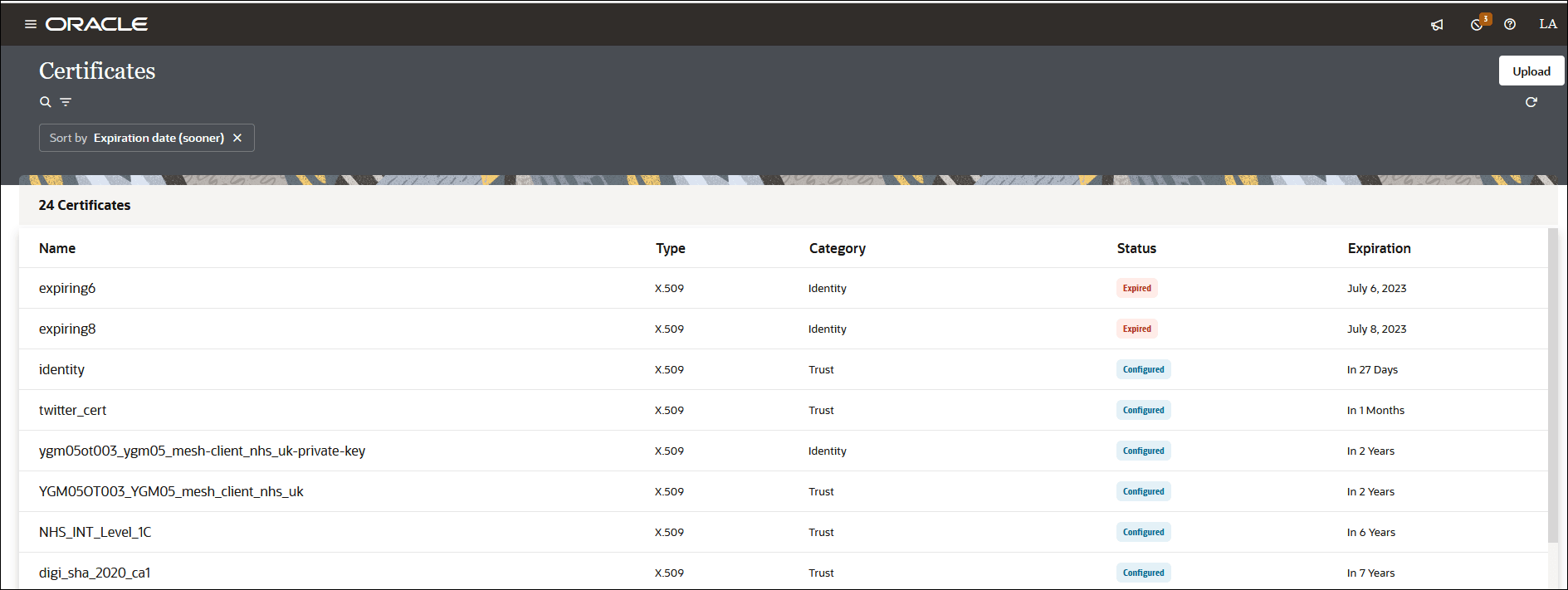Click the In 1 Months expiration
Image resolution: width=1568 pixels, height=590 pixels.
(1375, 410)
